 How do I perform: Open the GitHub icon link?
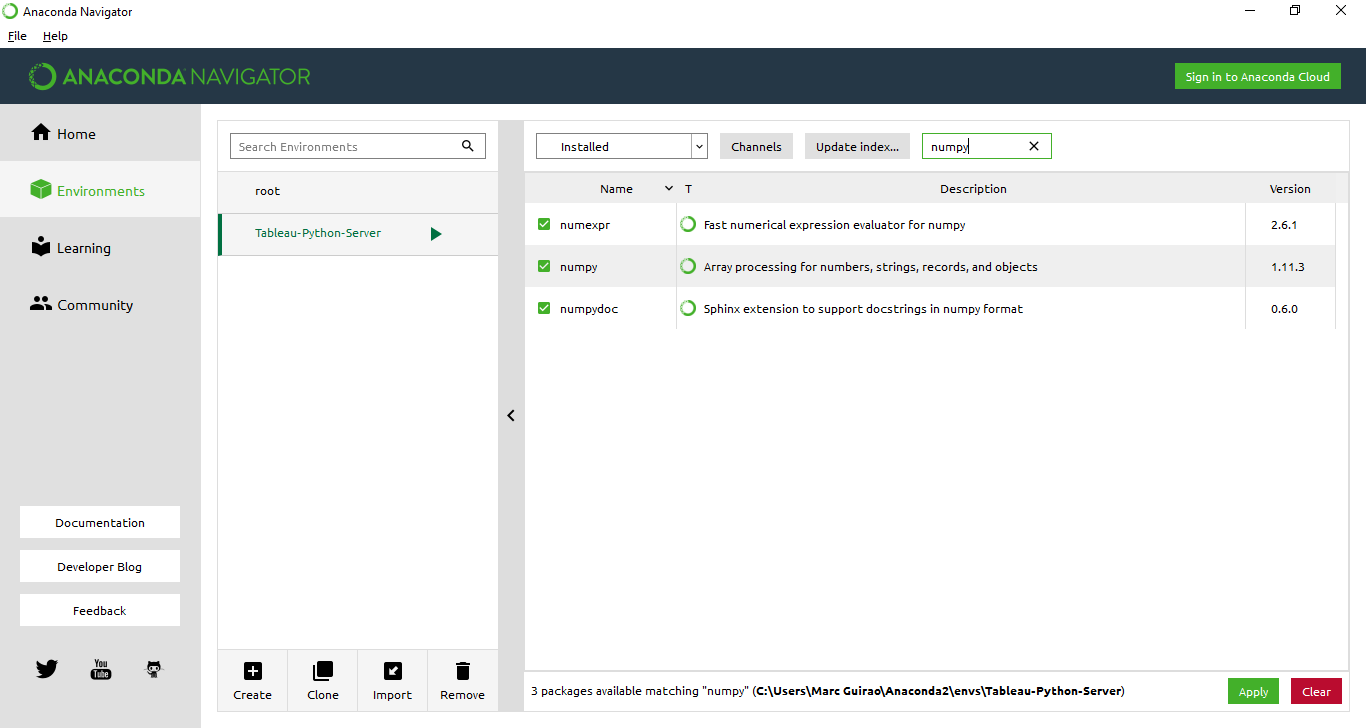154,669
